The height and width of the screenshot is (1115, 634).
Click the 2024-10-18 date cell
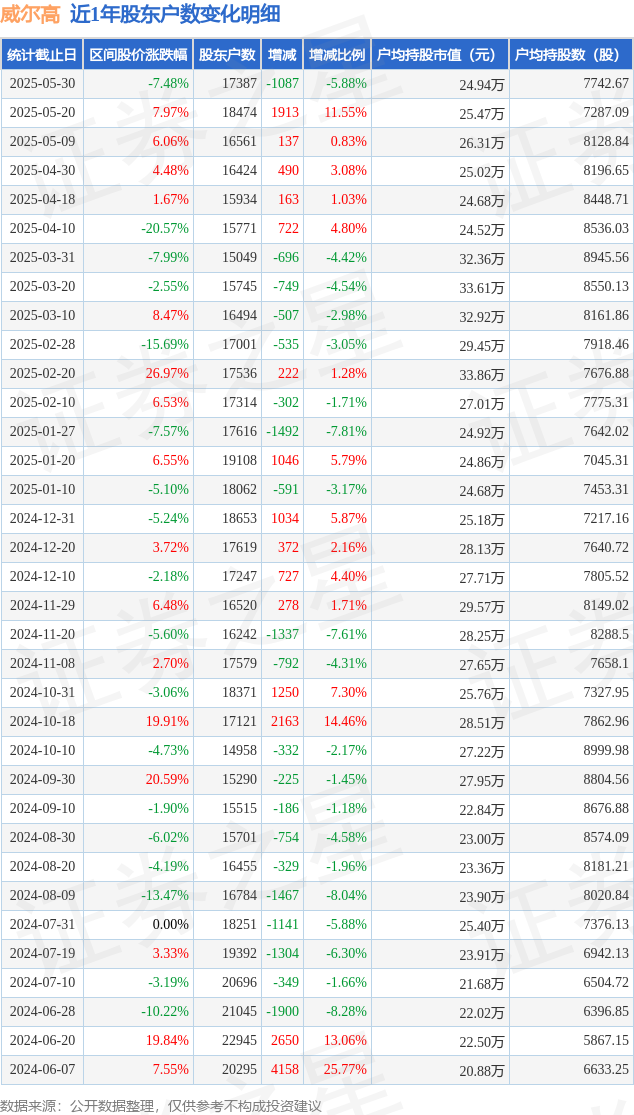[x=42, y=722]
